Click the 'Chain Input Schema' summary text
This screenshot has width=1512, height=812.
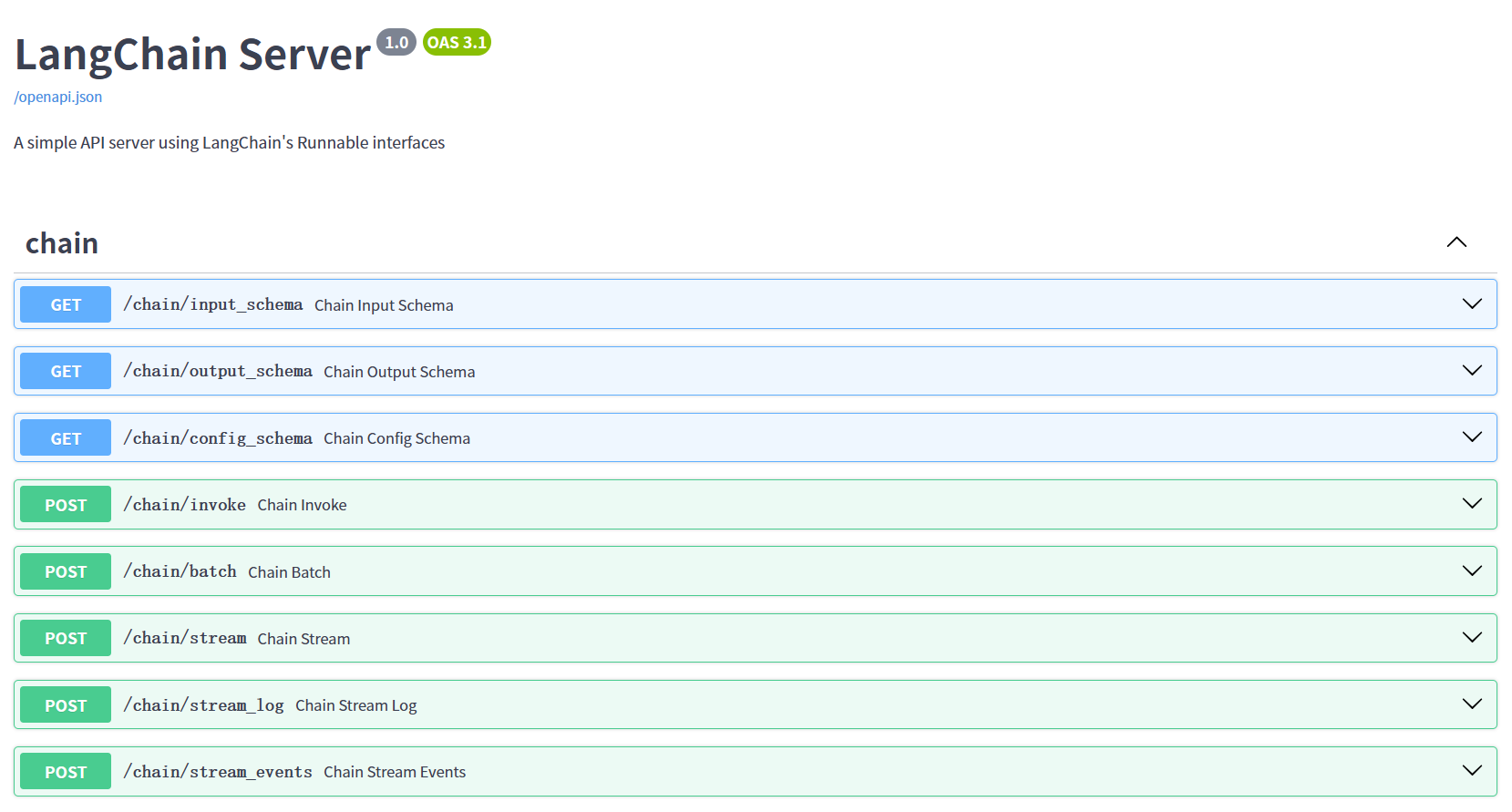(384, 305)
